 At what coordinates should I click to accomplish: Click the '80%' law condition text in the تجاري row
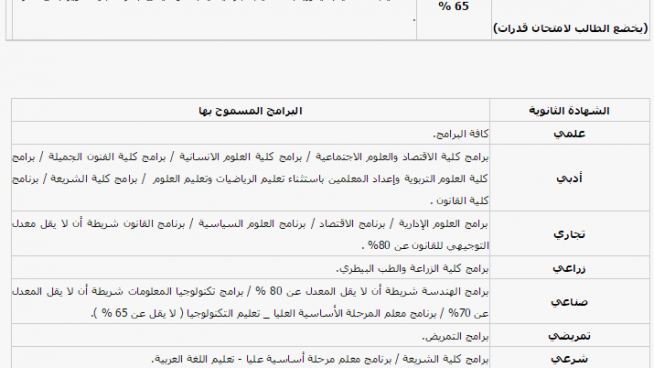[379, 245]
